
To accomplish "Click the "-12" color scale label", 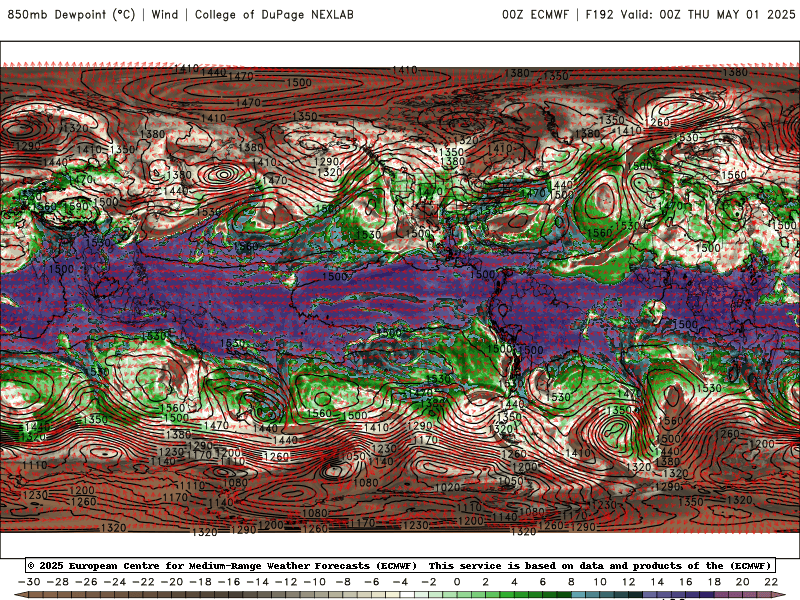I will pos(286,582).
